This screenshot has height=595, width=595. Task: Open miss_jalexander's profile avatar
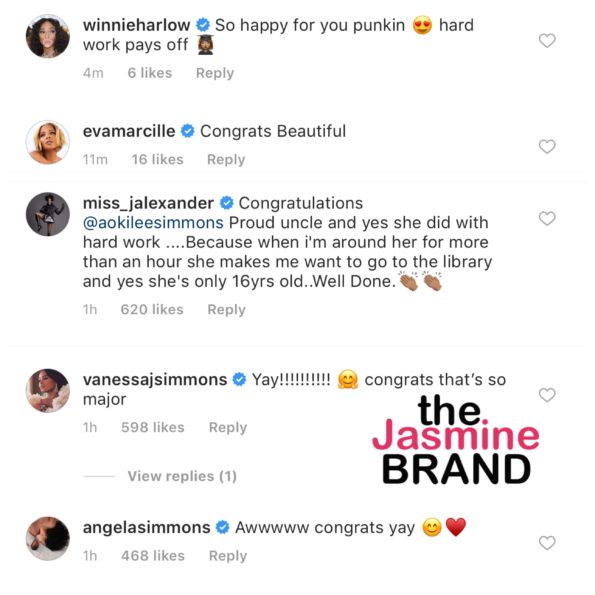(48, 214)
